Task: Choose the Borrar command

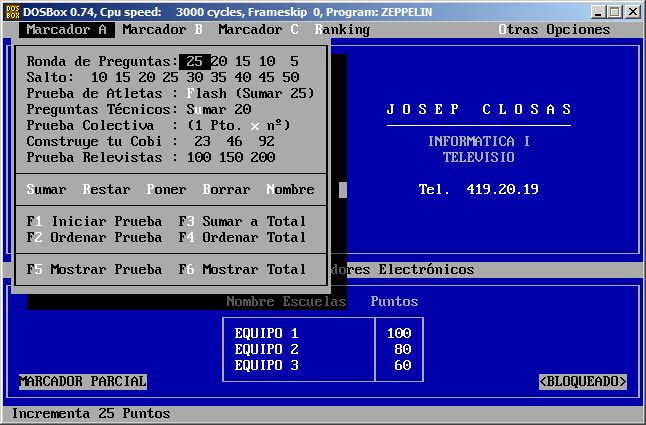Action: pyautogui.click(x=226, y=189)
